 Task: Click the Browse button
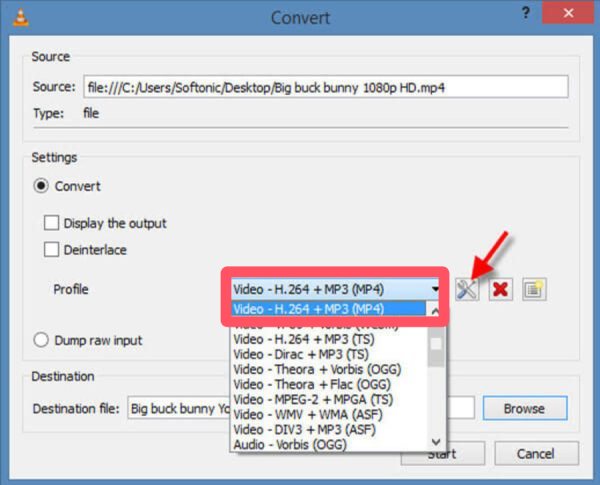point(524,408)
